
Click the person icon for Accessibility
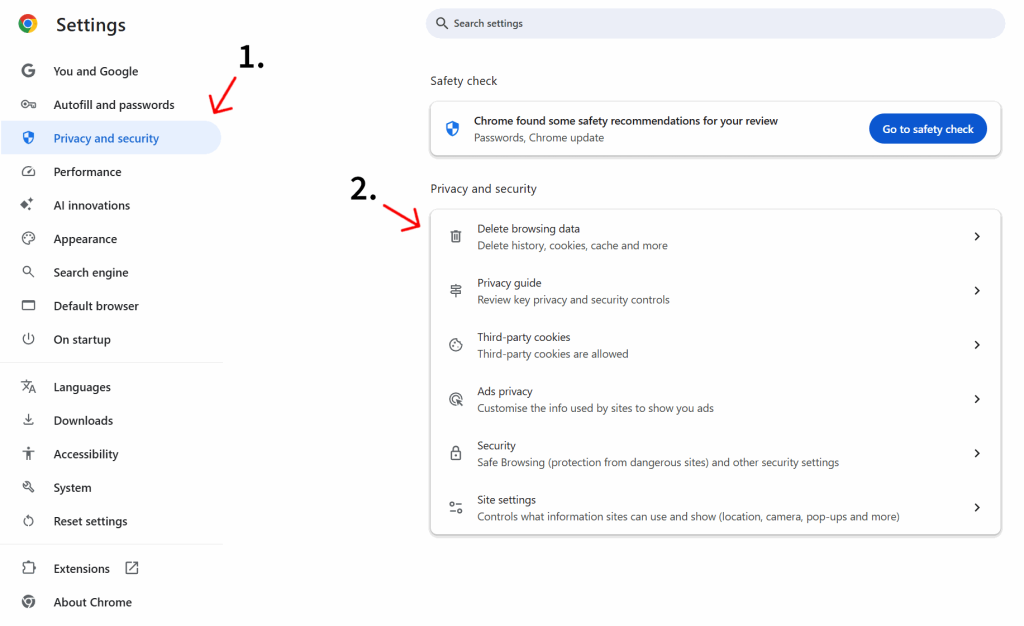click(x=28, y=454)
